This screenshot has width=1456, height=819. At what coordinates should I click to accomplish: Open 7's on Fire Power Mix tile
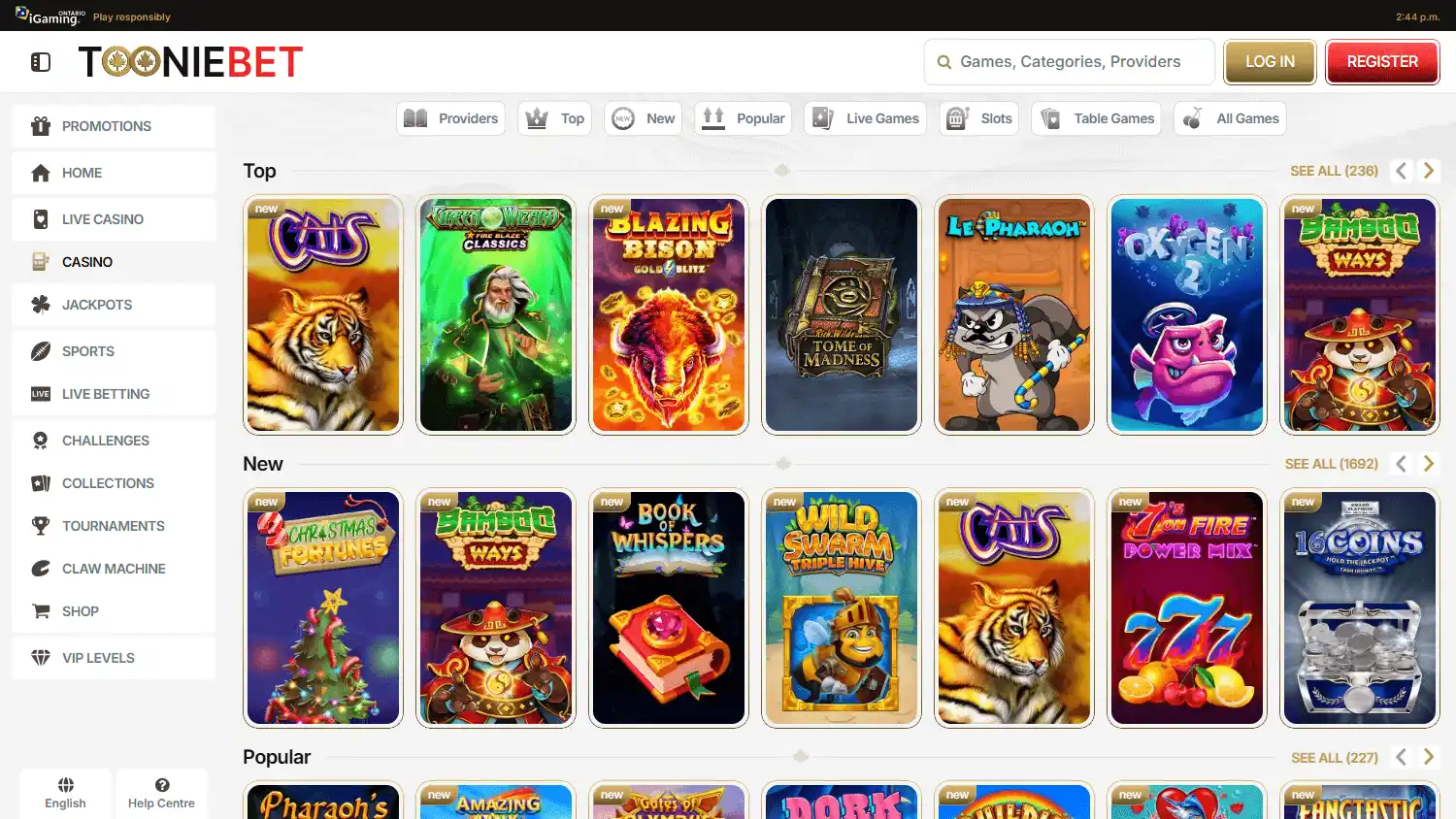[x=1187, y=608]
